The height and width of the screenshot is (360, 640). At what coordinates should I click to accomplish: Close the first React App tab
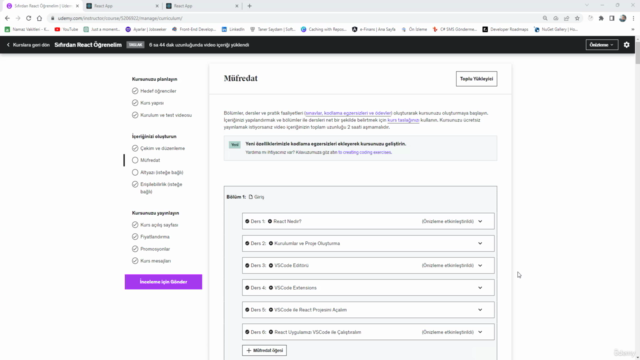click(157, 6)
